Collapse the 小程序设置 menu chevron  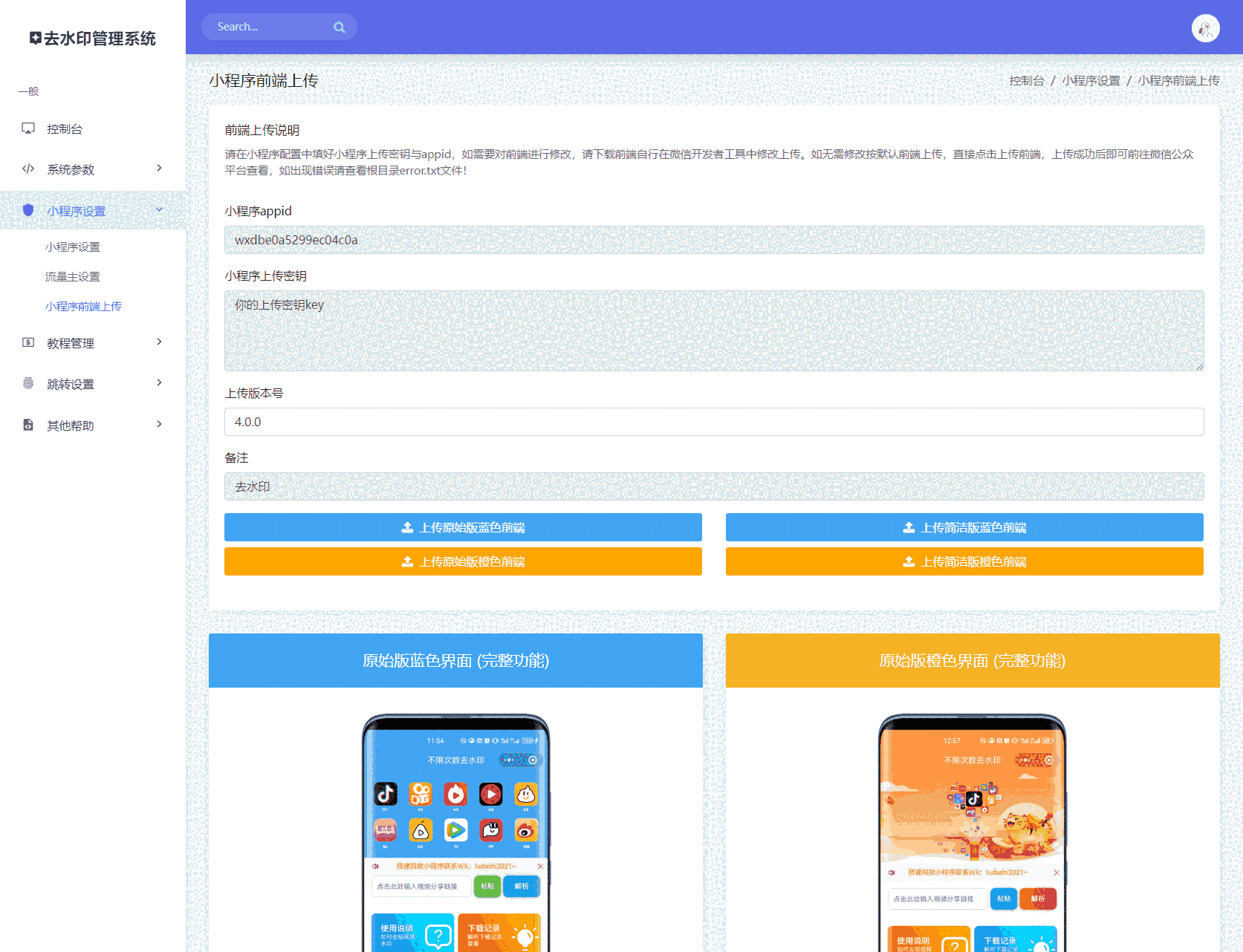point(159,210)
